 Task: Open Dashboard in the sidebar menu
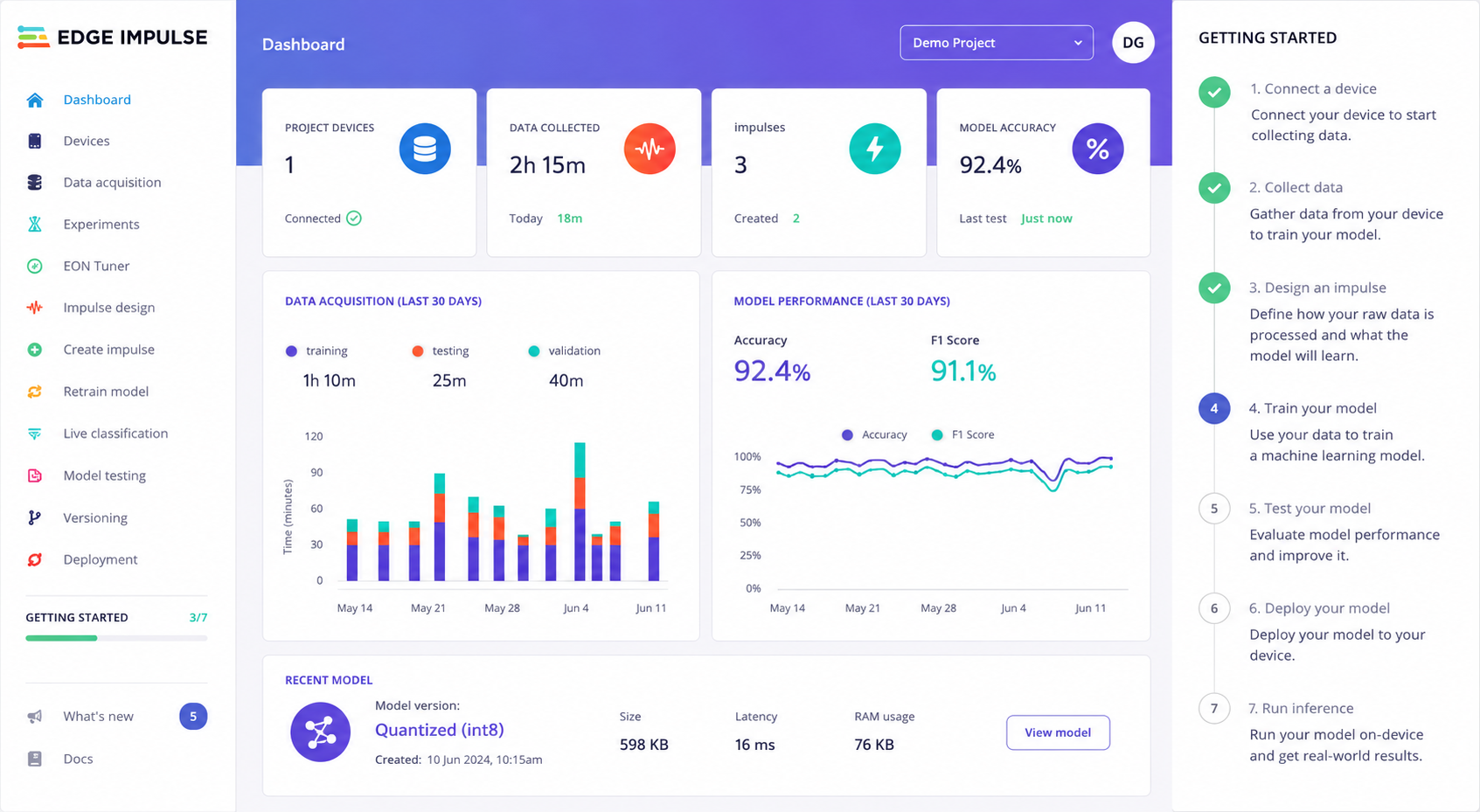coord(97,100)
